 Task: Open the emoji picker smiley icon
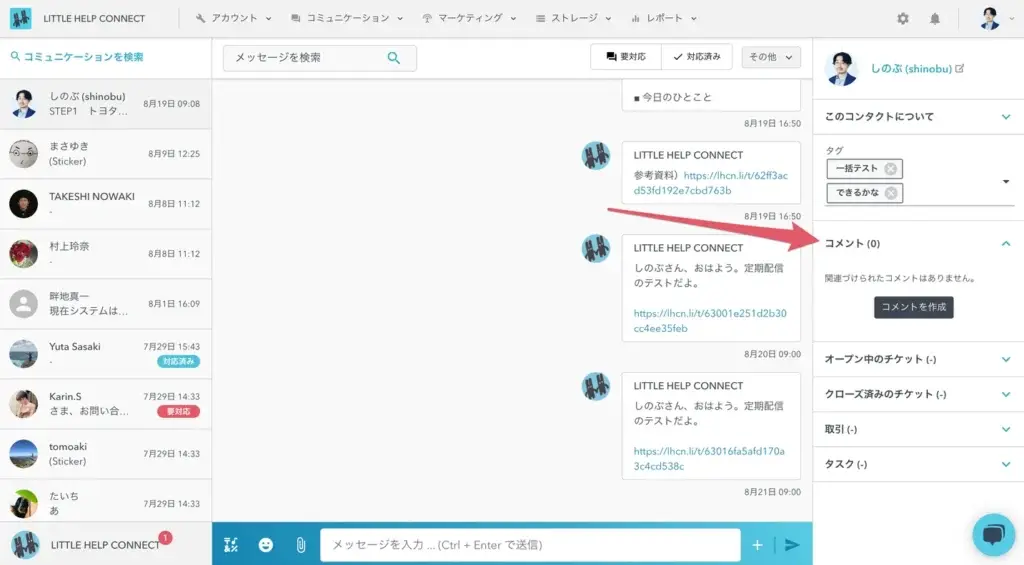pyautogui.click(x=265, y=545)
